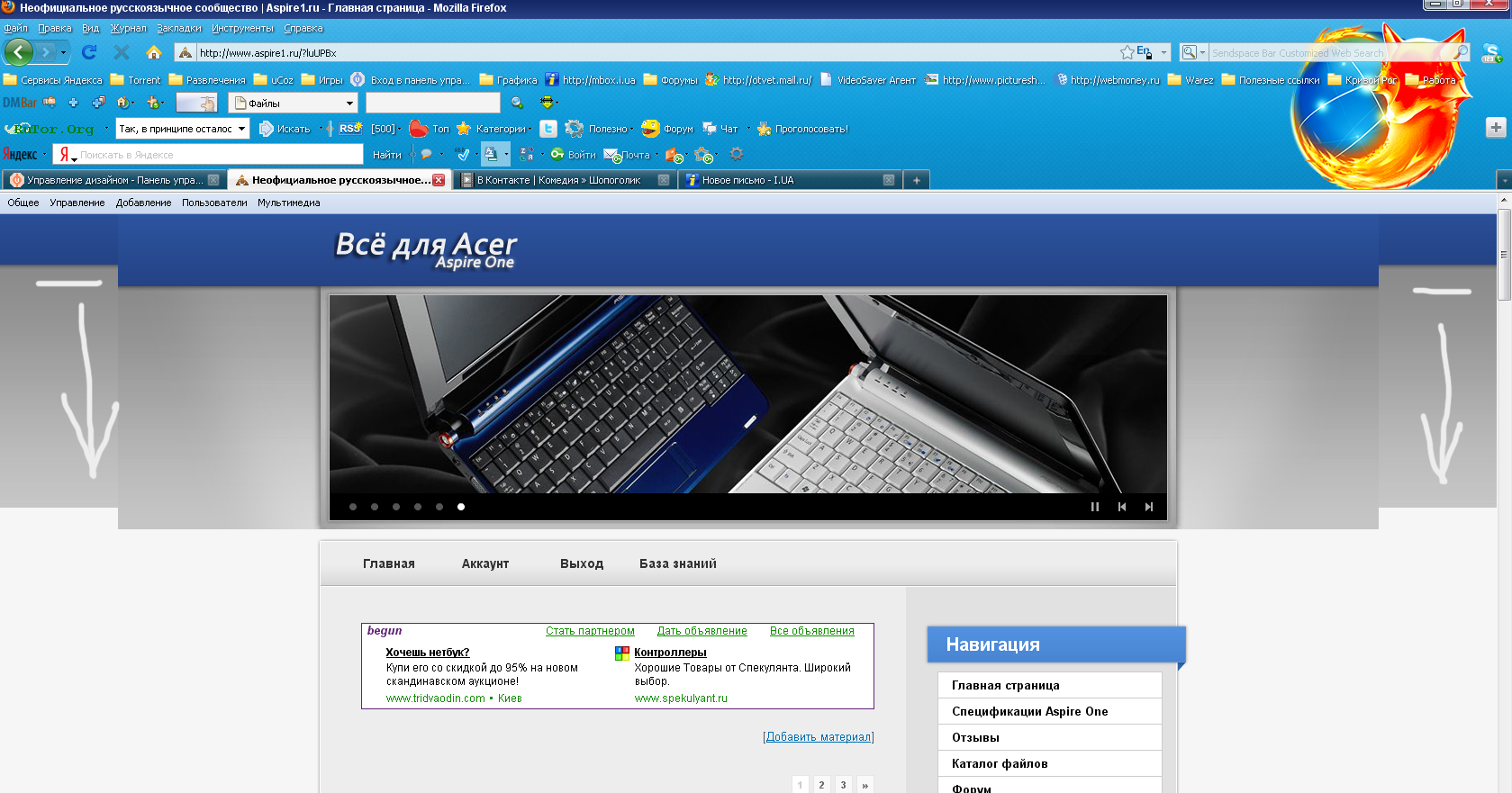Click the Yandex bar settings gear icon
This screenshot has height=793, width=1512.
pyautogui.click(x=737, y=154)
